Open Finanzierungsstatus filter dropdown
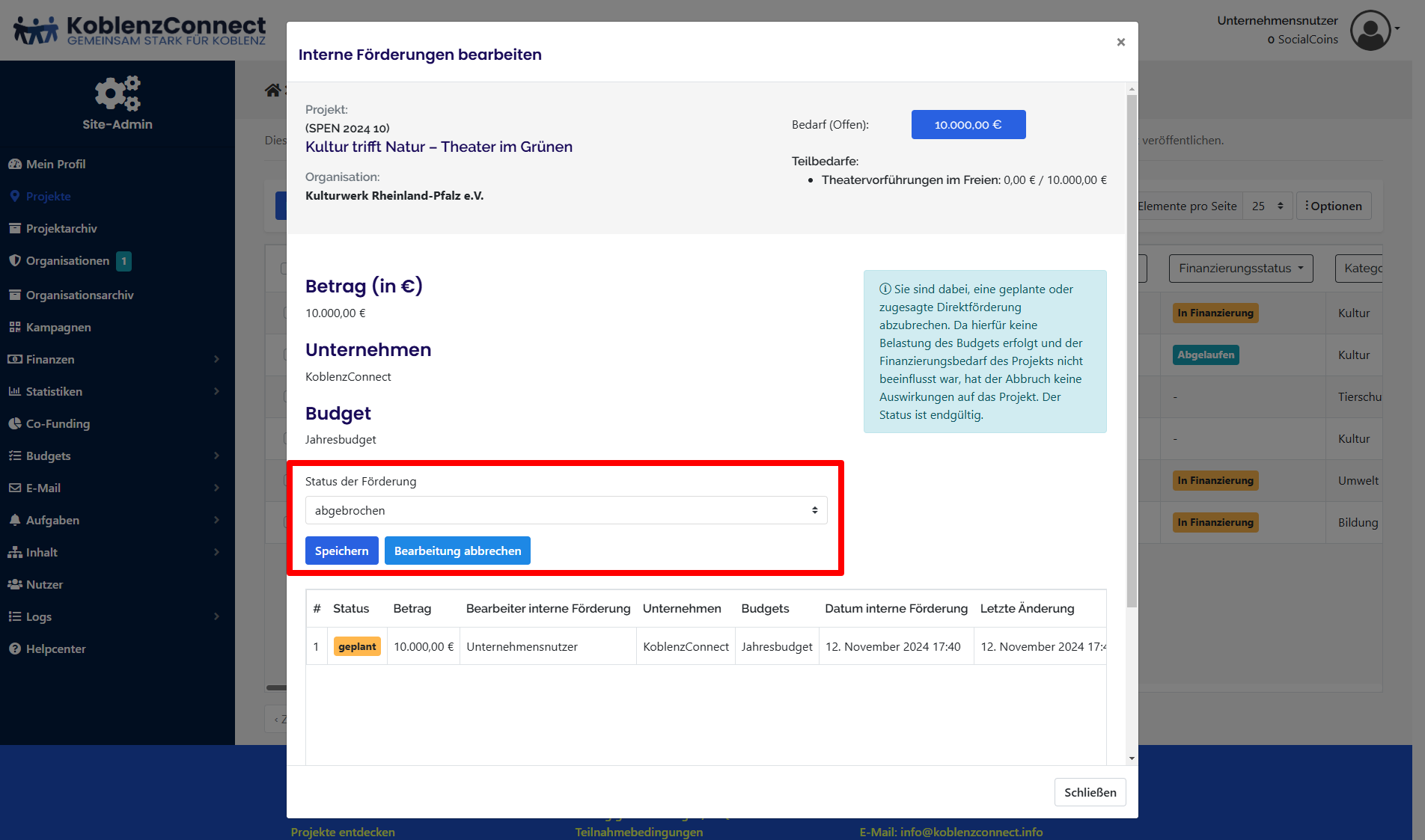The width and height of the screenshot is (1425, 840). (1240, 268)
